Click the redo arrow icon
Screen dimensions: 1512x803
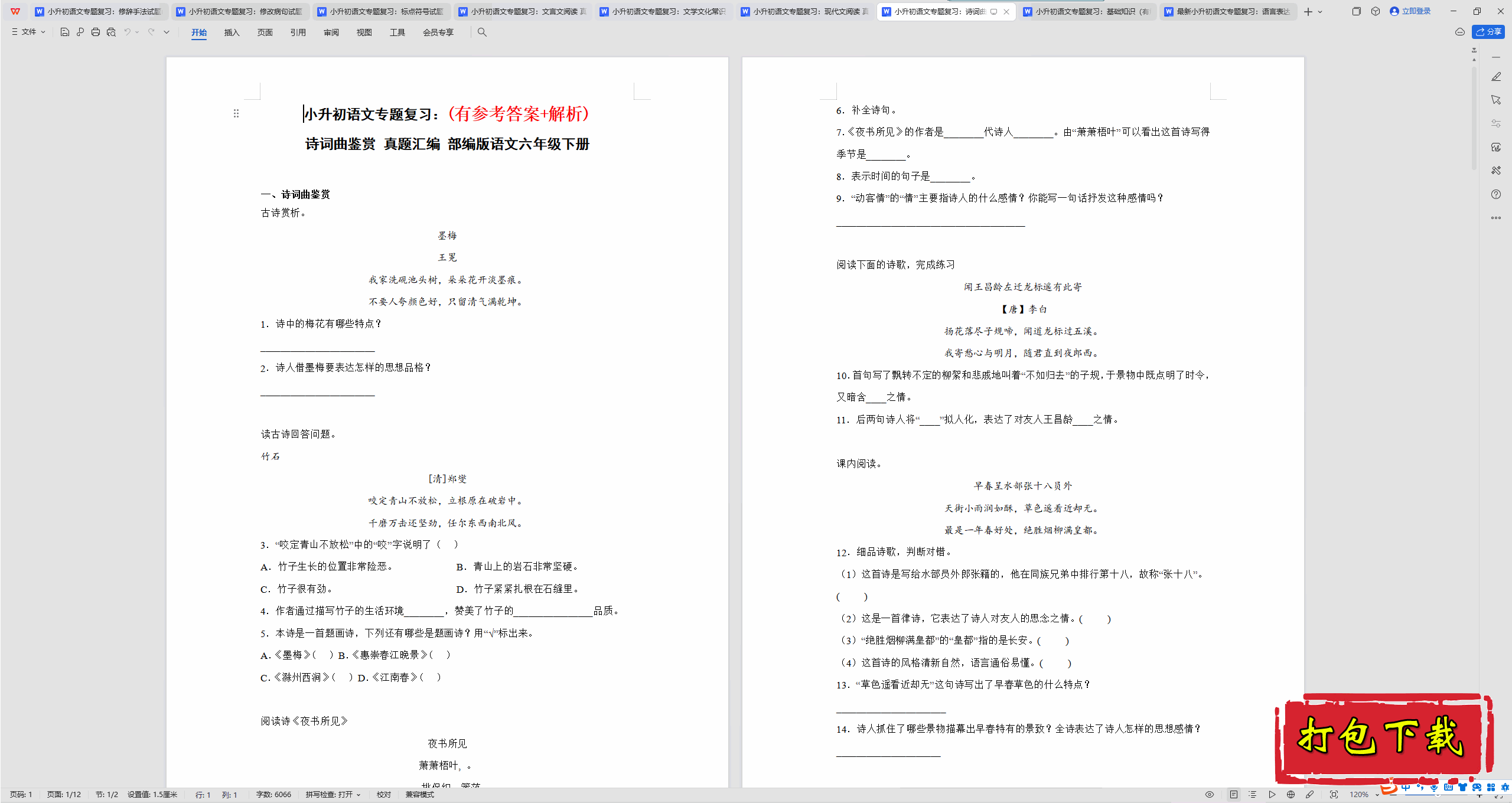click(x=151, y=32)
